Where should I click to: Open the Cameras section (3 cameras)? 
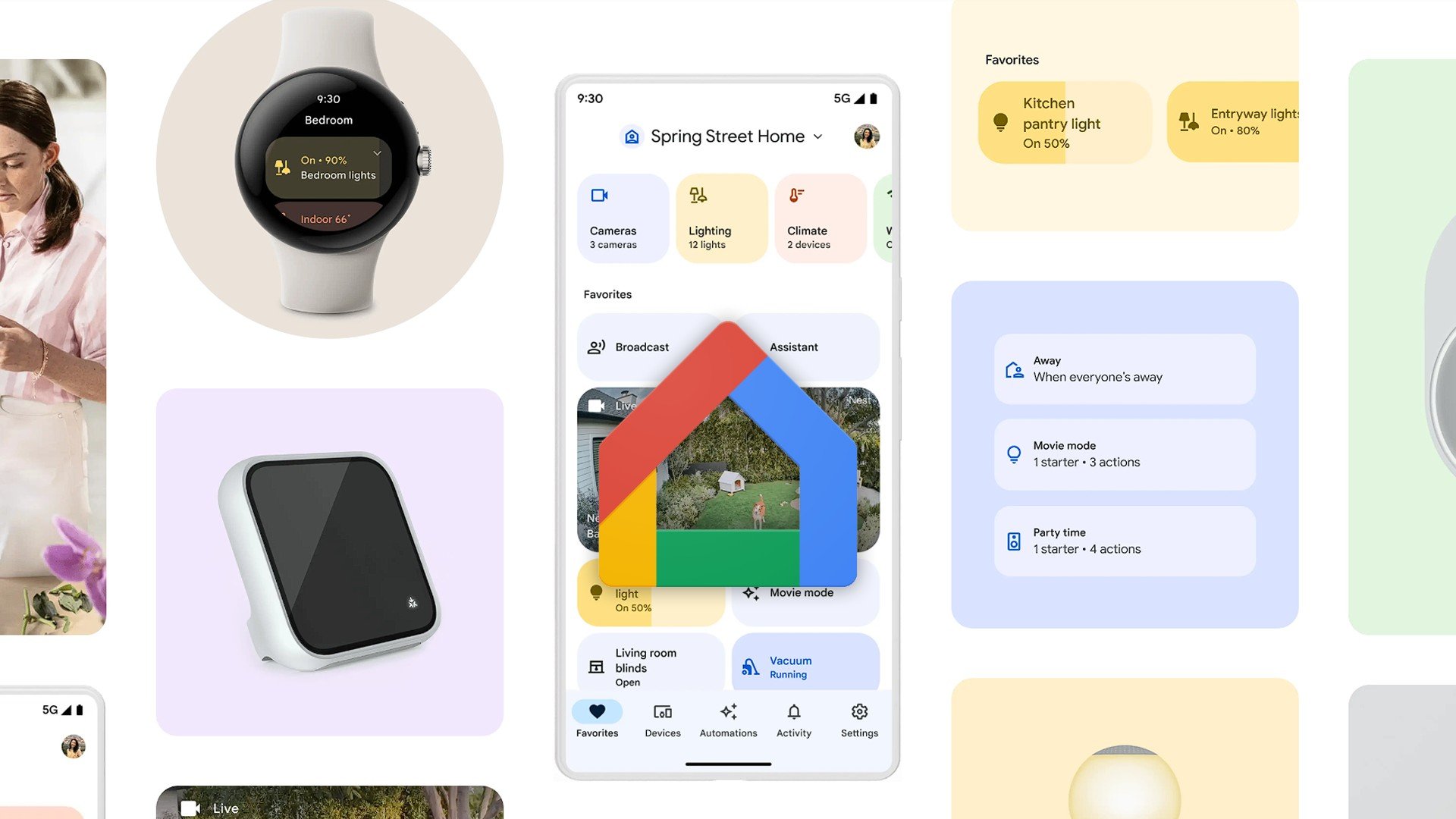click(623, 217)
